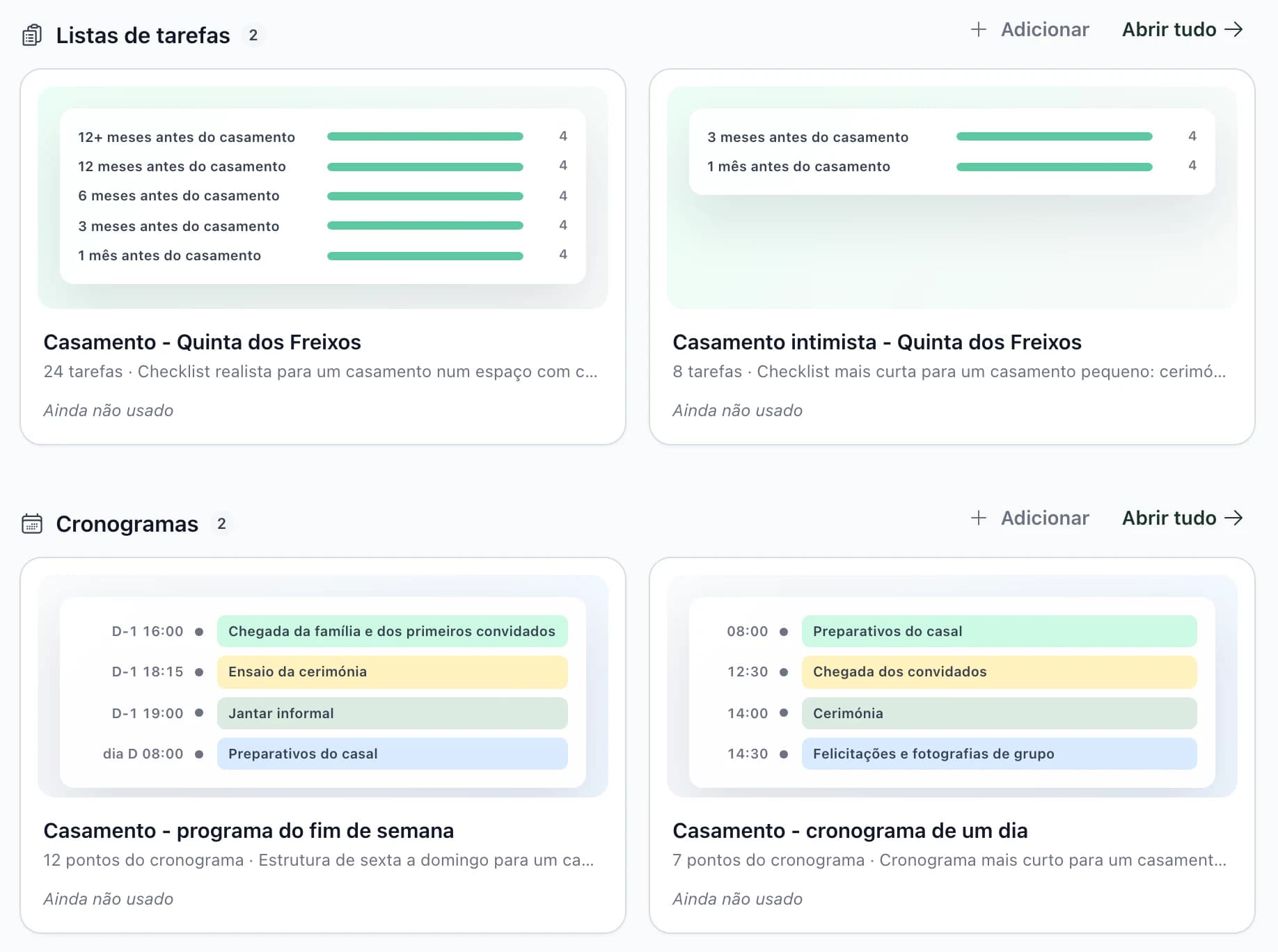
Task: Click the arrow icon next to Abrir tudo in Listas de tarefas
Action: 1233,29
